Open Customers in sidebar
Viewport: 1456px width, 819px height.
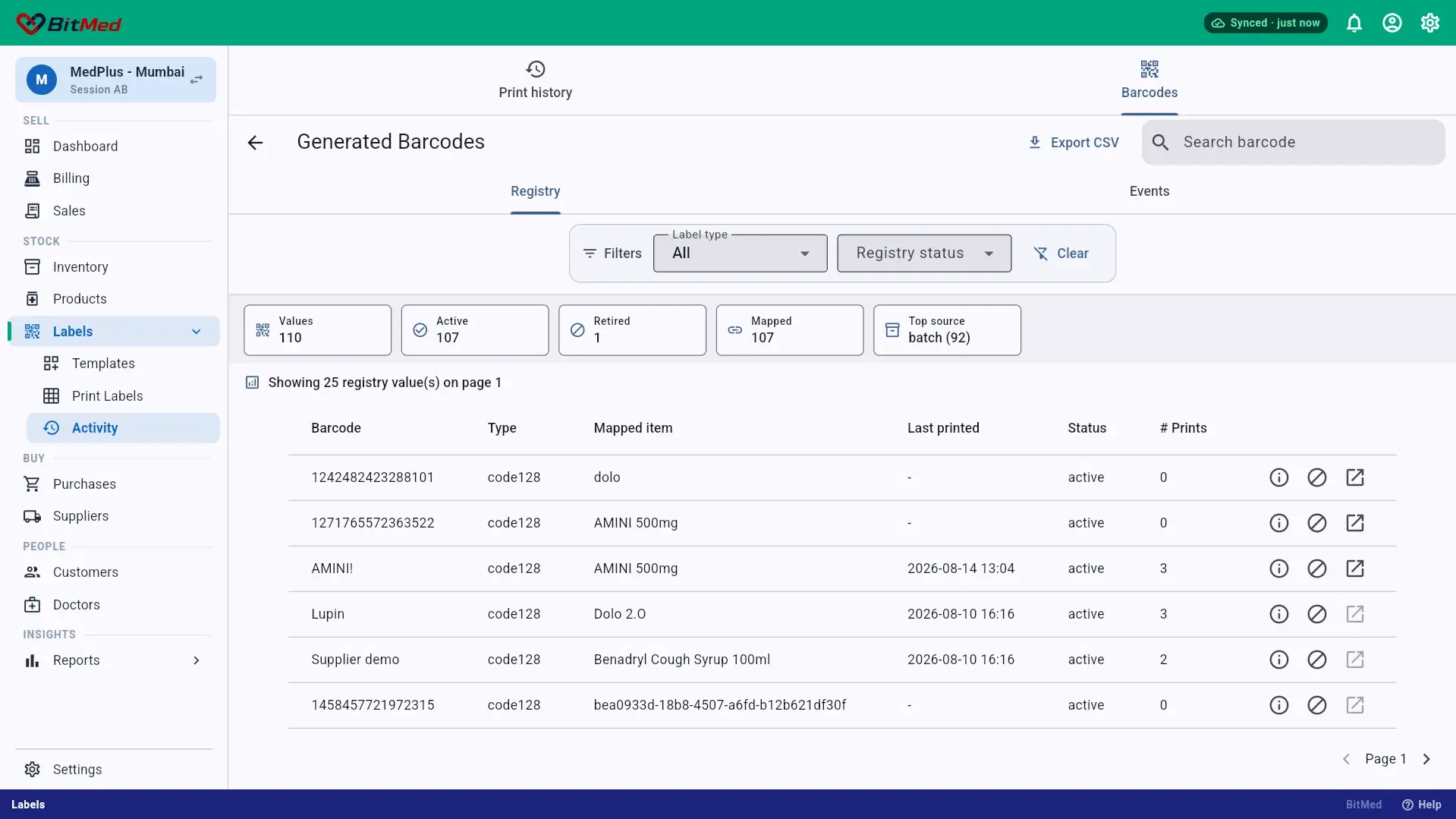pos(114,572)
